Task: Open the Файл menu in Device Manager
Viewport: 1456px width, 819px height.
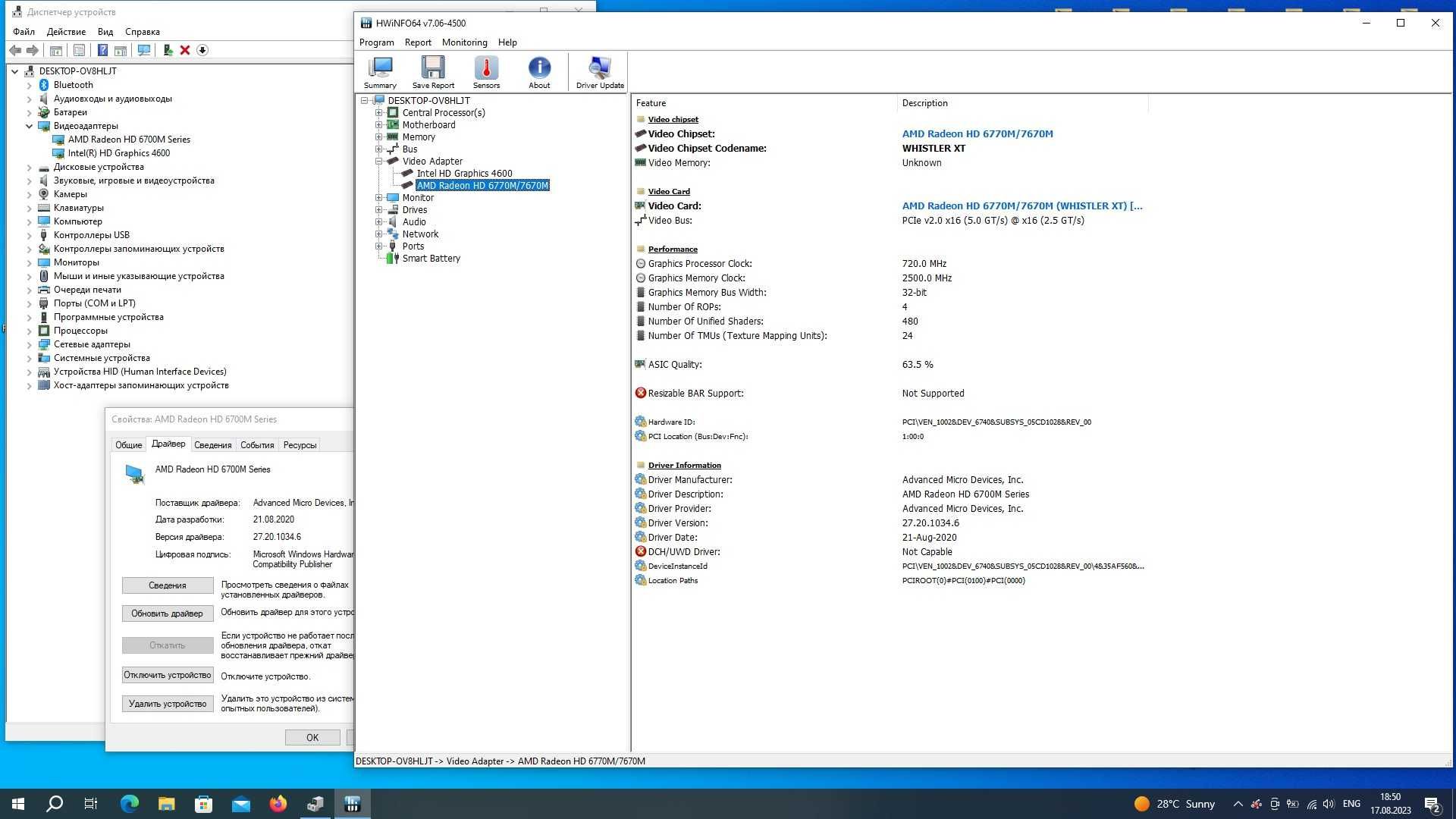Action: [x=24, y=32]
